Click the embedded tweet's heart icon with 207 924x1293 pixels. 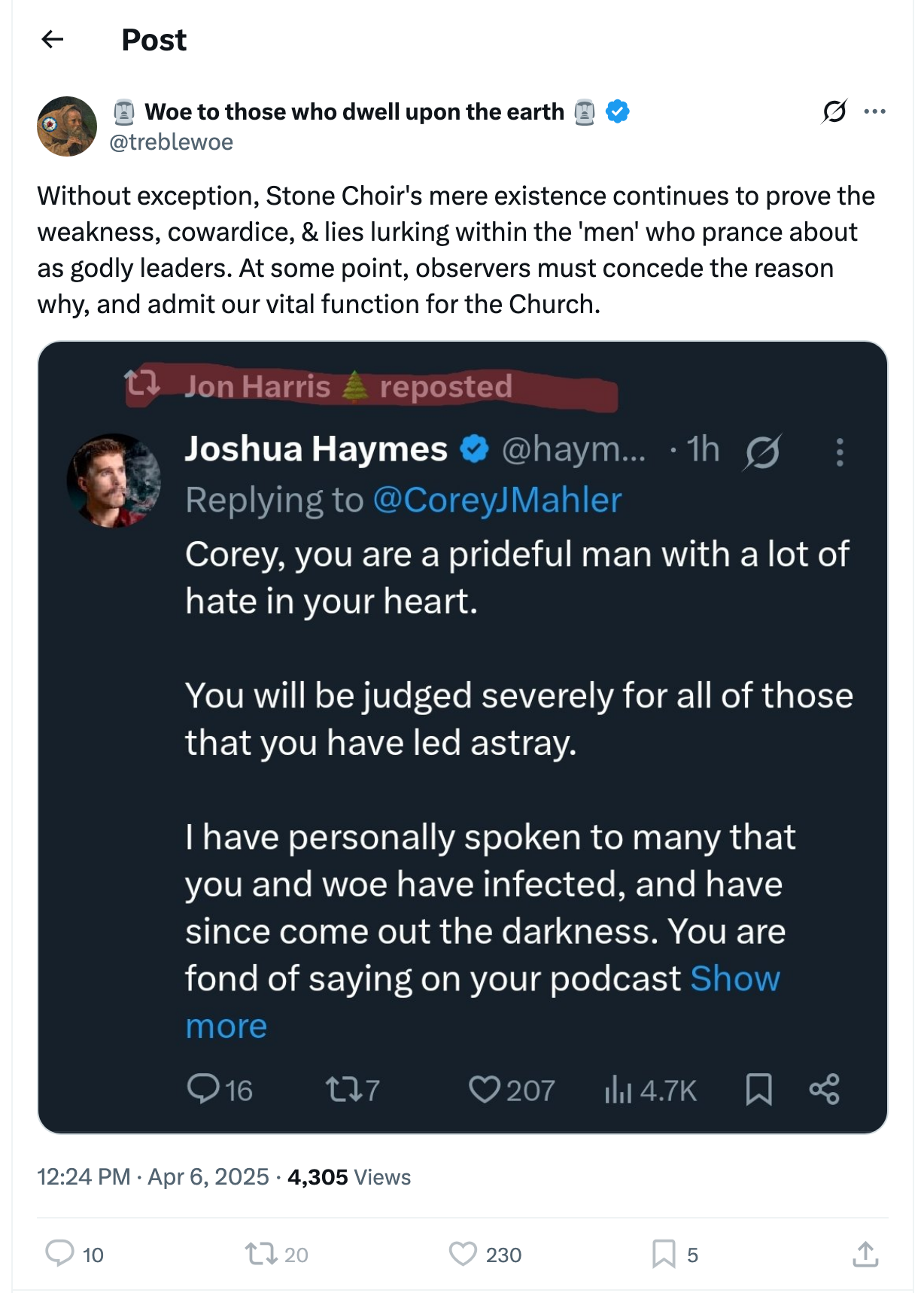coord(485,1090)
